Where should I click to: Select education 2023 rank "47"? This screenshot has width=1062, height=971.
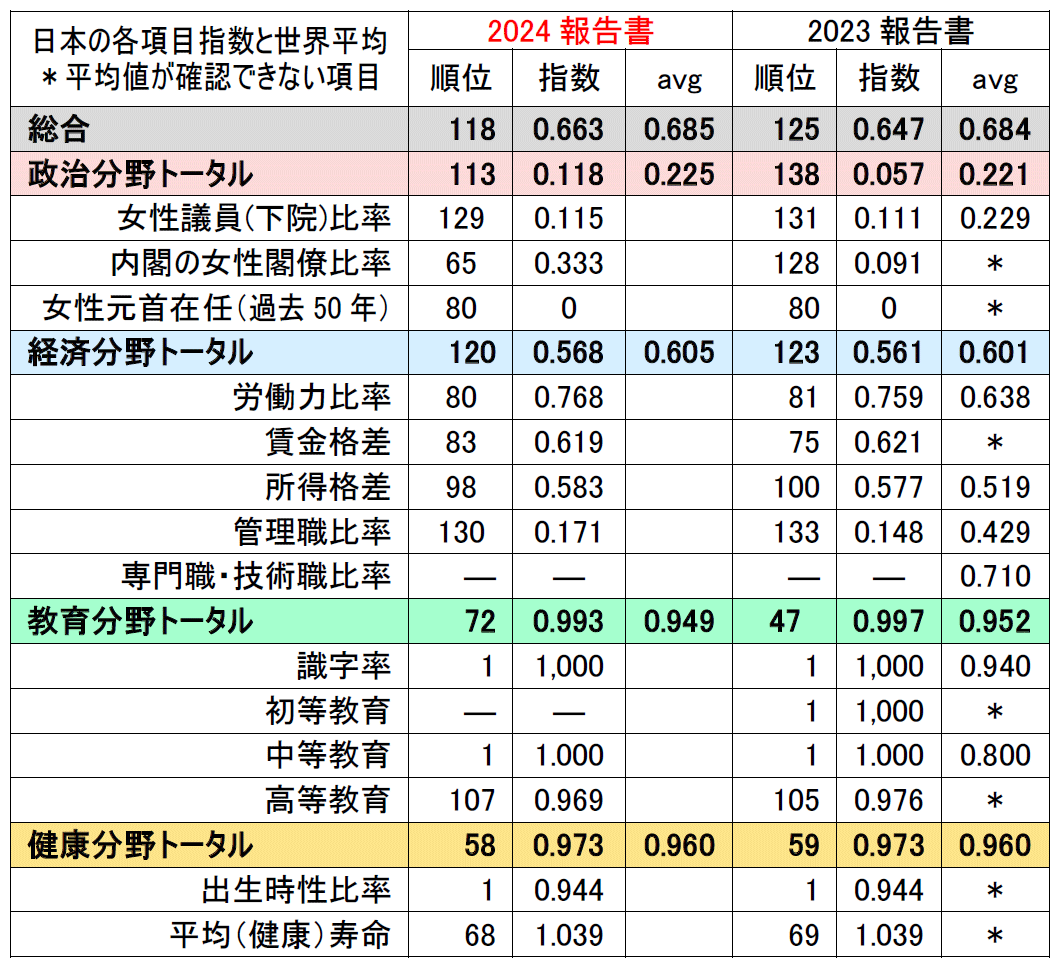(784, 622)
